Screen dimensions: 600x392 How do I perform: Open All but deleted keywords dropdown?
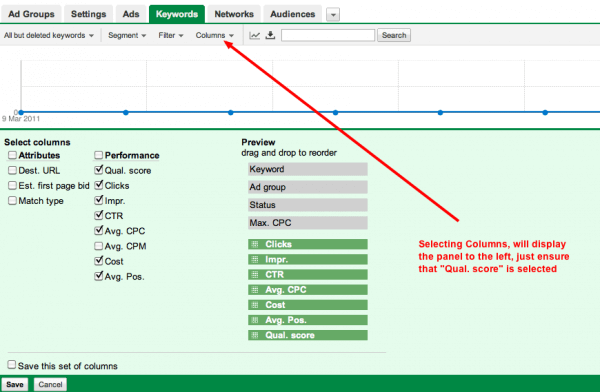[x=49, y=35]
